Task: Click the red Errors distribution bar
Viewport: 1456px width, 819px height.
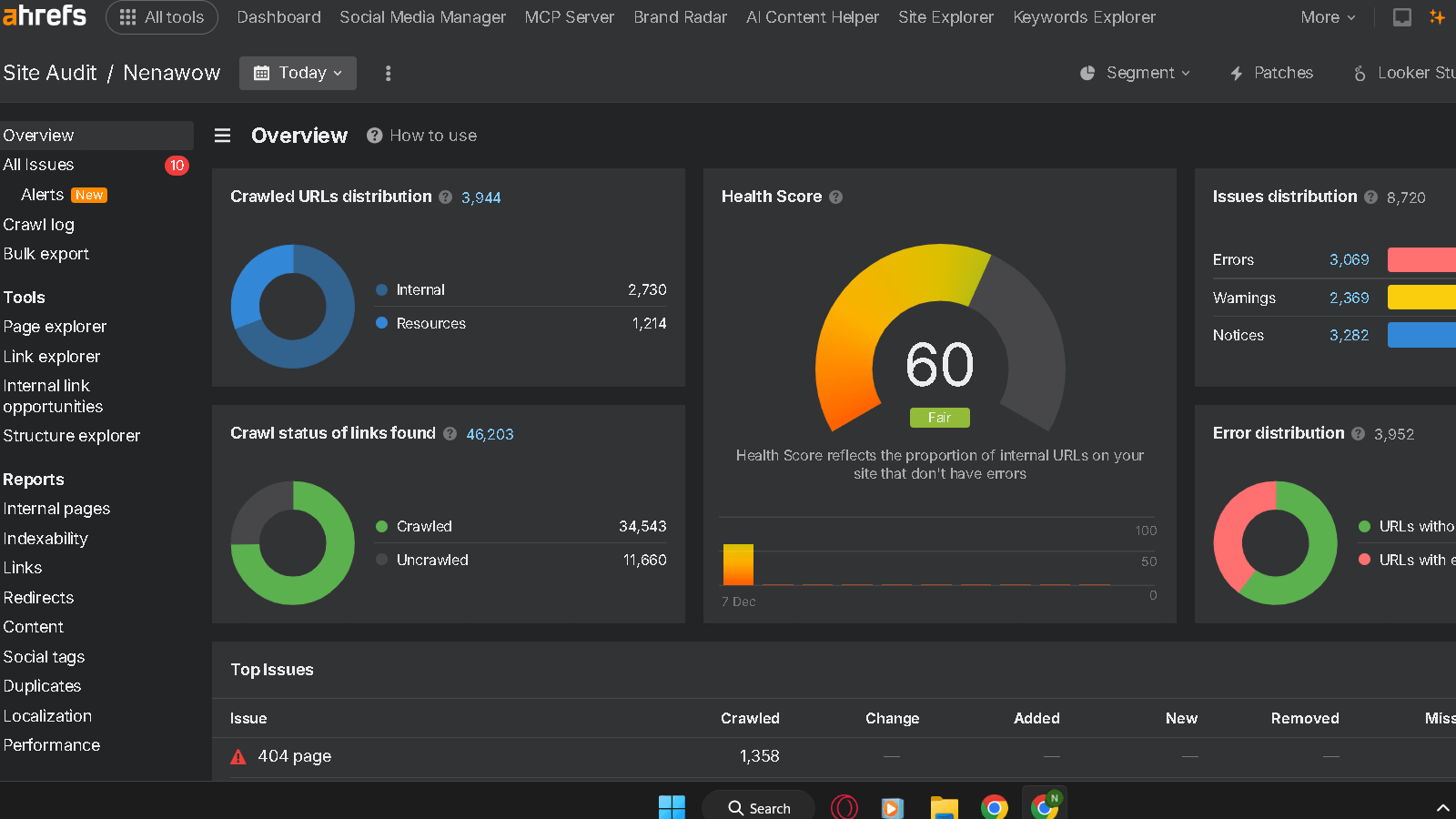Action: point(1421,259)
